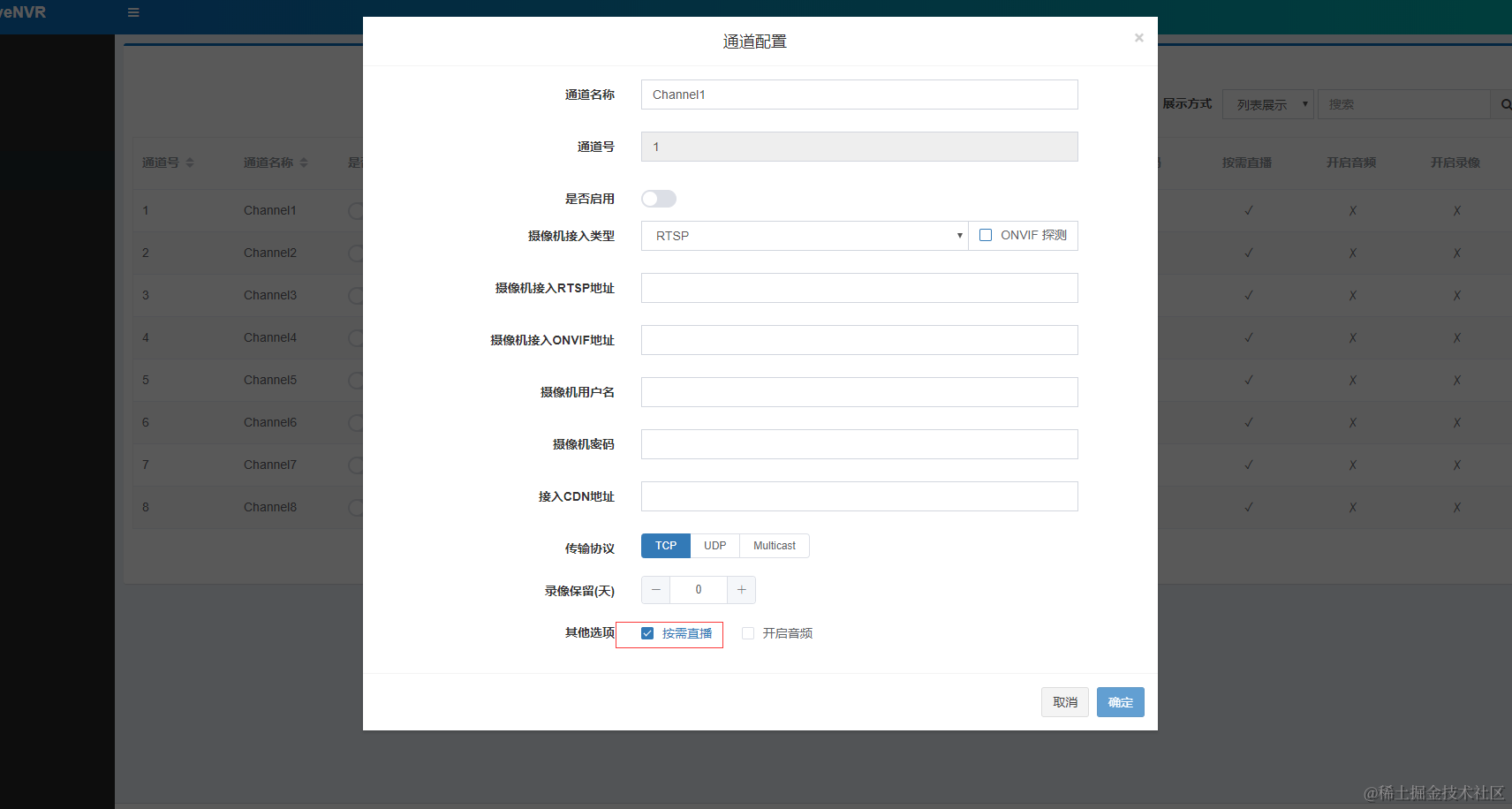Image resolution: width=1512 pixels, height=809 pixels.
Task: Click the search magnifier icon
Action: pos(1504,103)
